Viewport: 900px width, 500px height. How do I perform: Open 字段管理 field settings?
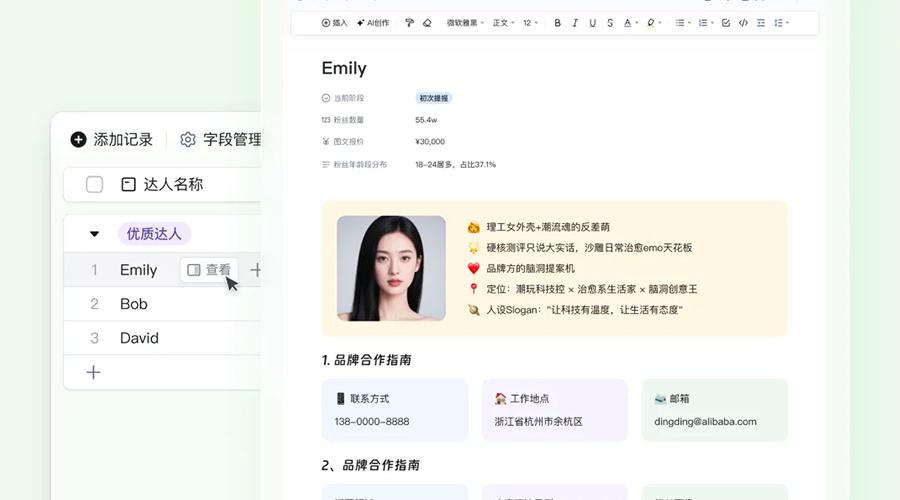220,139
